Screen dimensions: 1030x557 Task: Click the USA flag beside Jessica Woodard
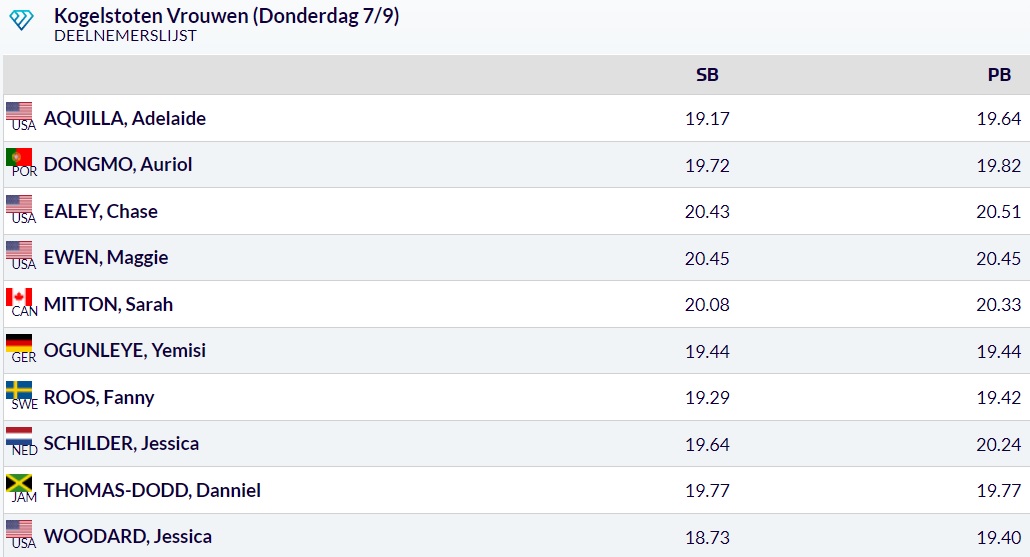[x=19, y=529]
